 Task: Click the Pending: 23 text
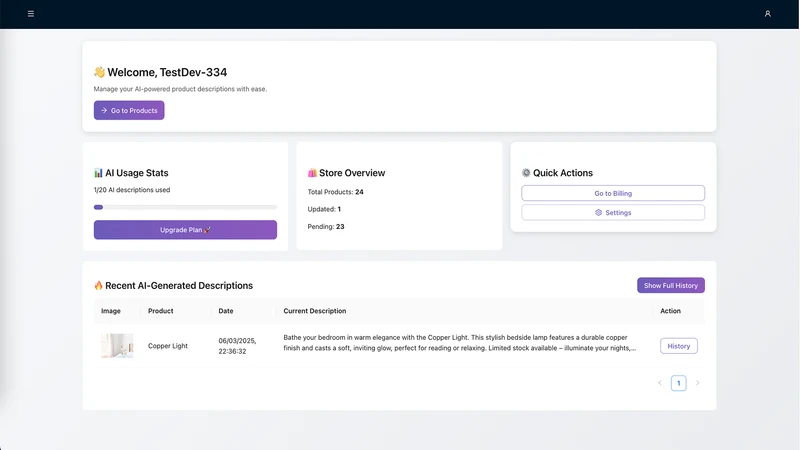pos(326,227)
